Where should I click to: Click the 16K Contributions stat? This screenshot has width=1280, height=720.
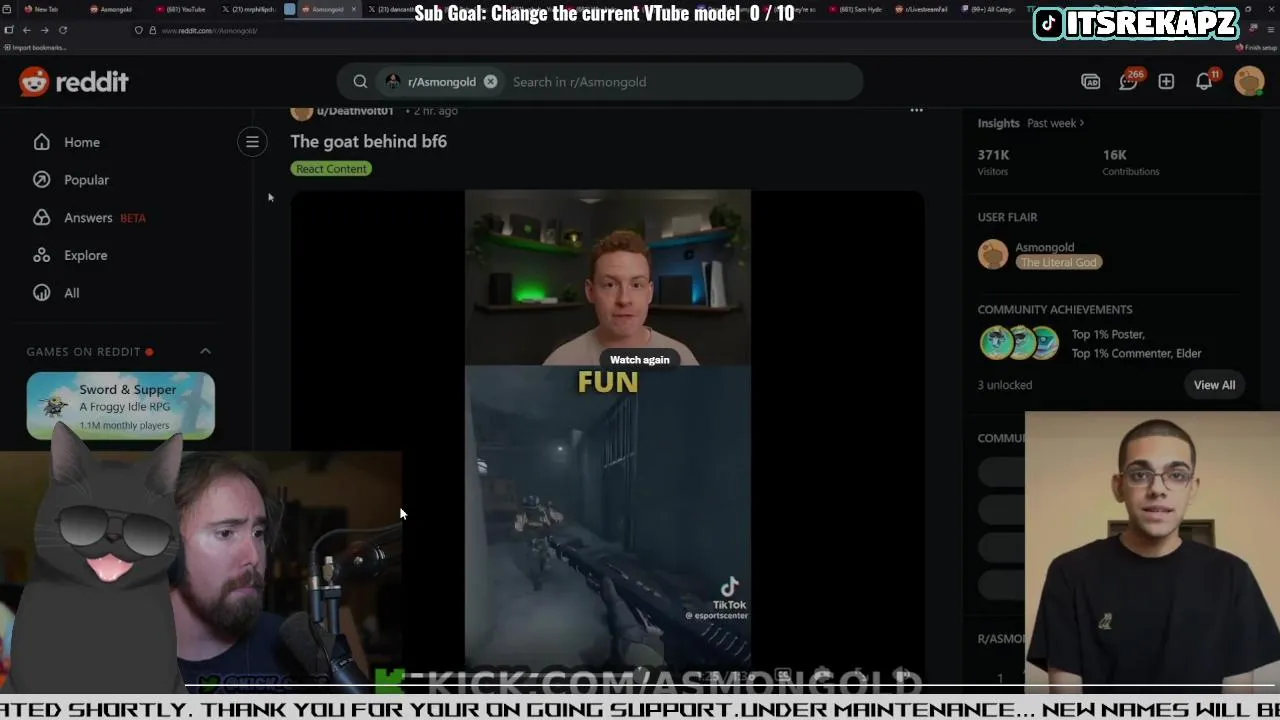[1131, 162]
